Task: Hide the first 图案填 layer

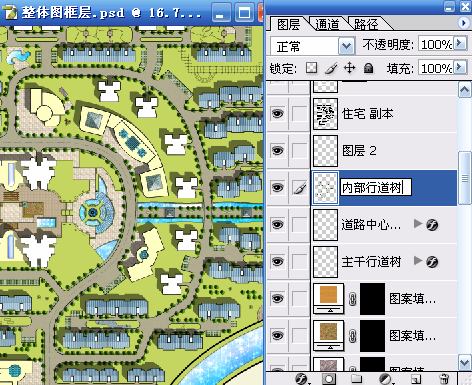Action: [277, 299]
